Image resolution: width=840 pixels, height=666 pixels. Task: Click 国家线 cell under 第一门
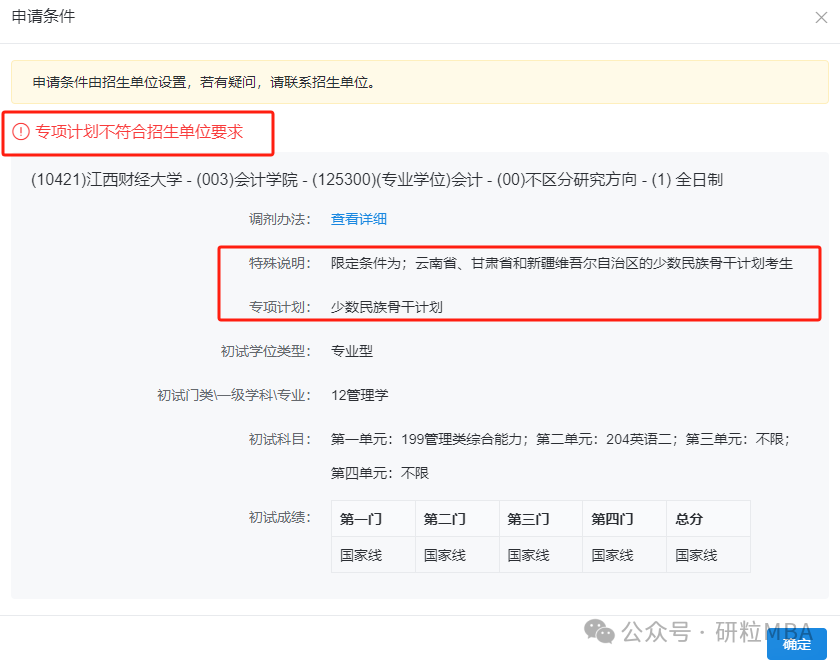tap(373, 555)
